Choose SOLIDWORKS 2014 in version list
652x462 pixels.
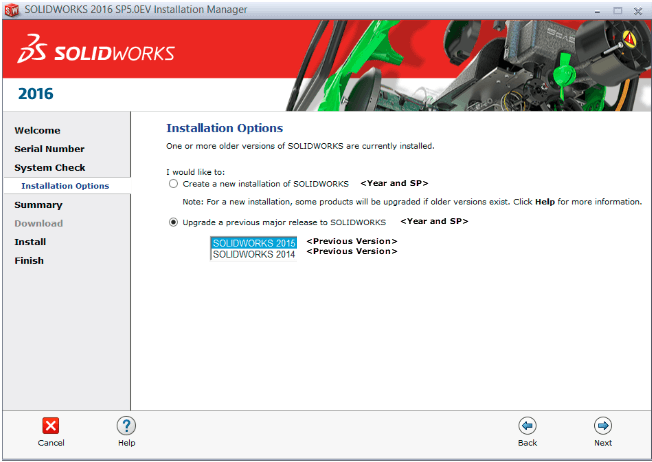click(254, 254)
